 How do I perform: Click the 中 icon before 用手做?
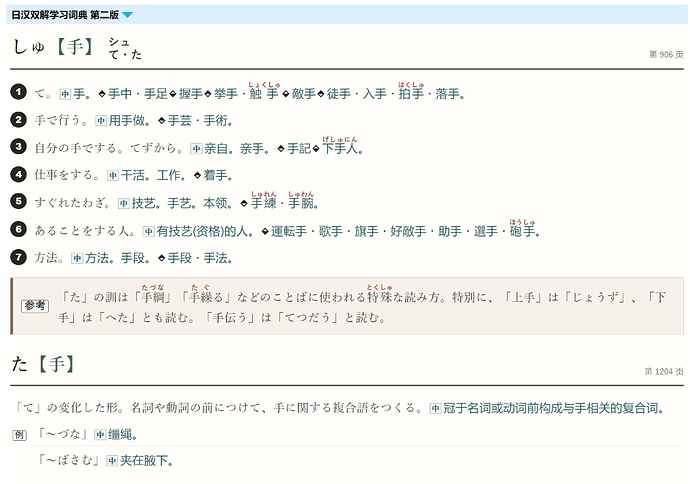tap(101, 121)
